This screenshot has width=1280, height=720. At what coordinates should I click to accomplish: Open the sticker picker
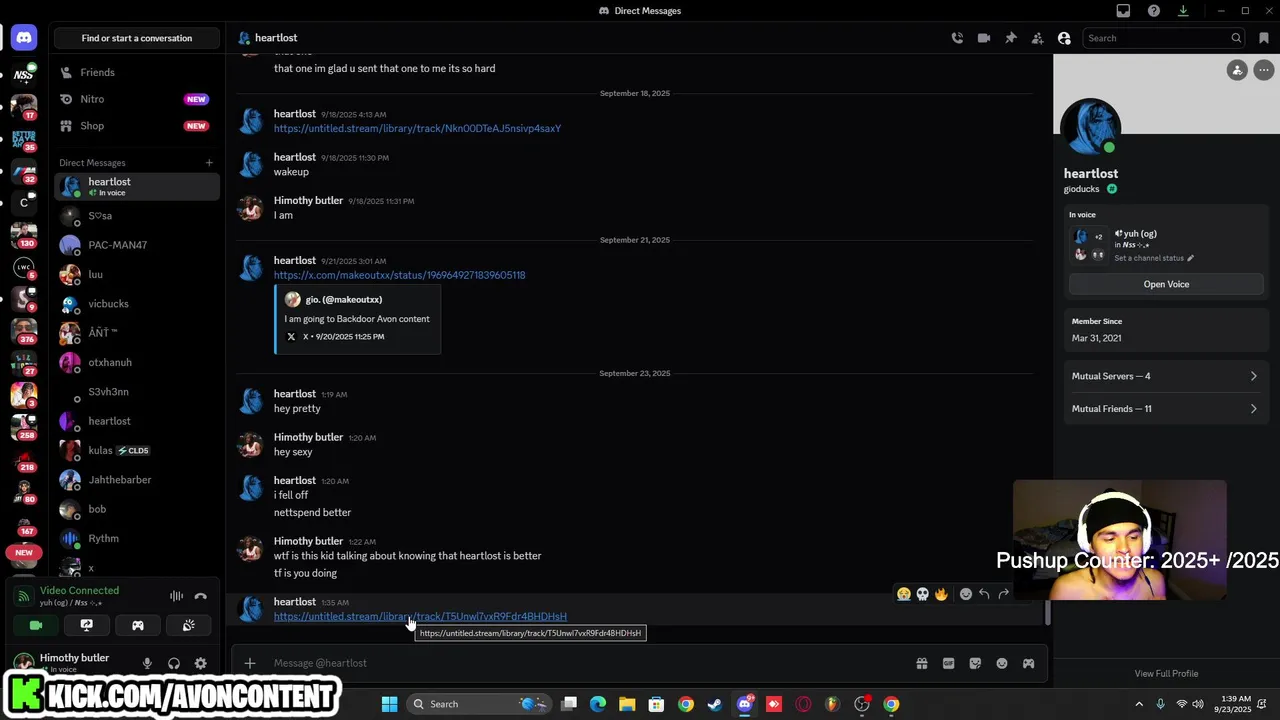pyautogui.click(x=975, y=663)
